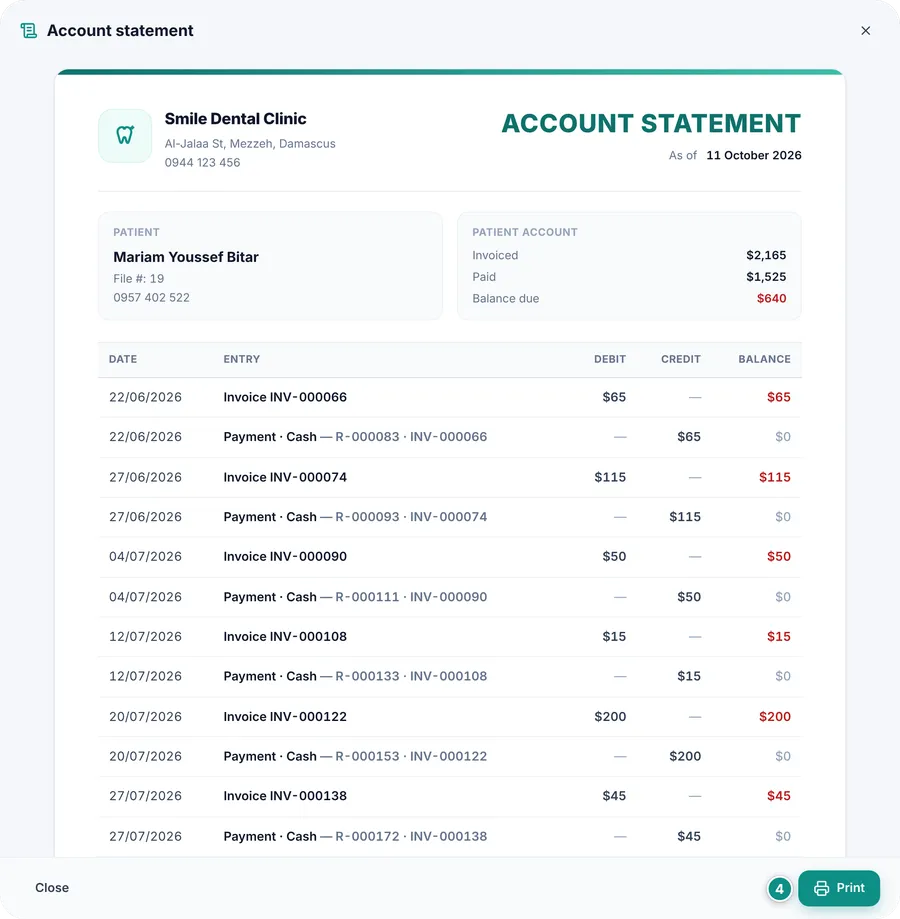Click the Invoiced amount $2,165

766,255
